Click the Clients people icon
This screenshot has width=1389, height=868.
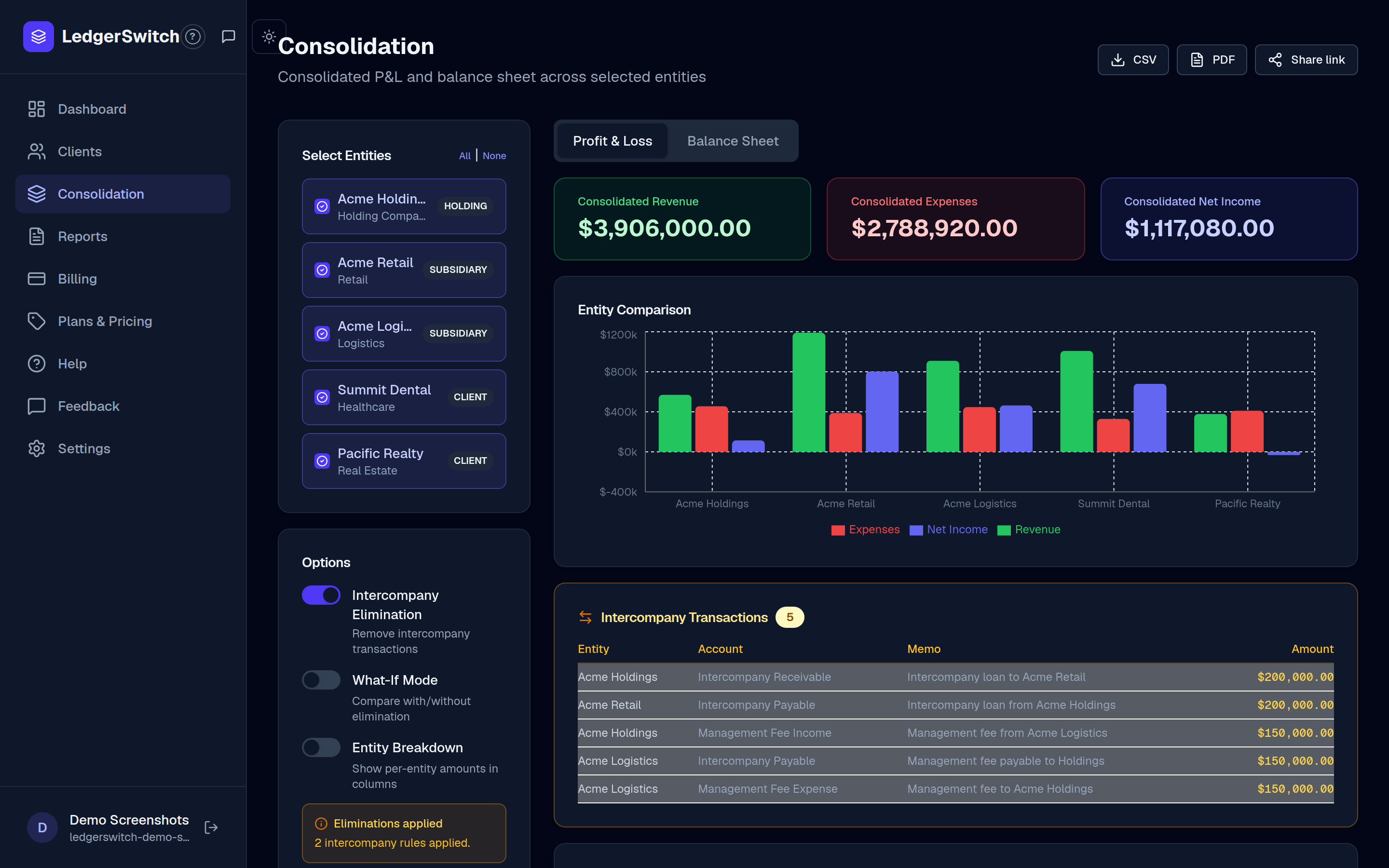[37, 151]
